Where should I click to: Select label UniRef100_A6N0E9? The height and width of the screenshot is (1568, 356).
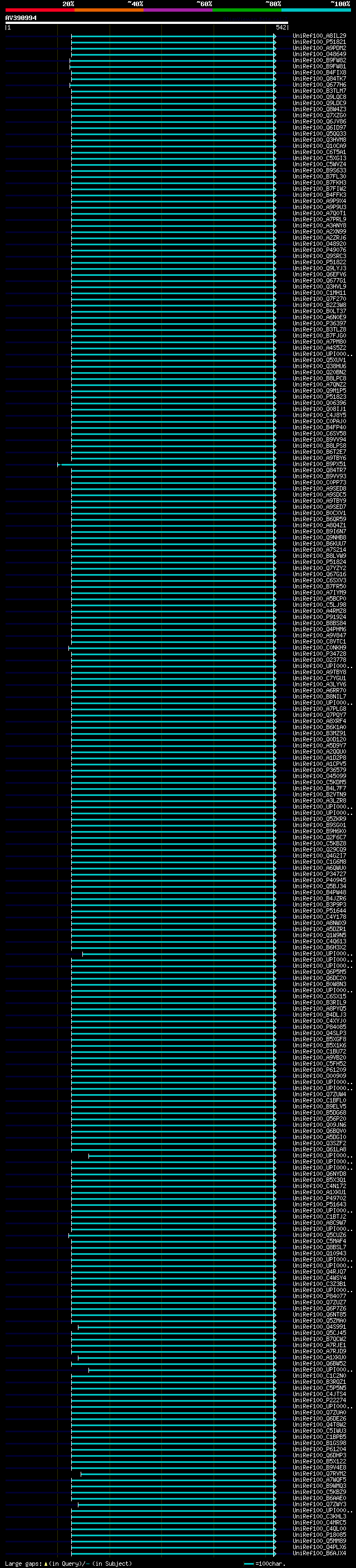(x=319, y=317)
